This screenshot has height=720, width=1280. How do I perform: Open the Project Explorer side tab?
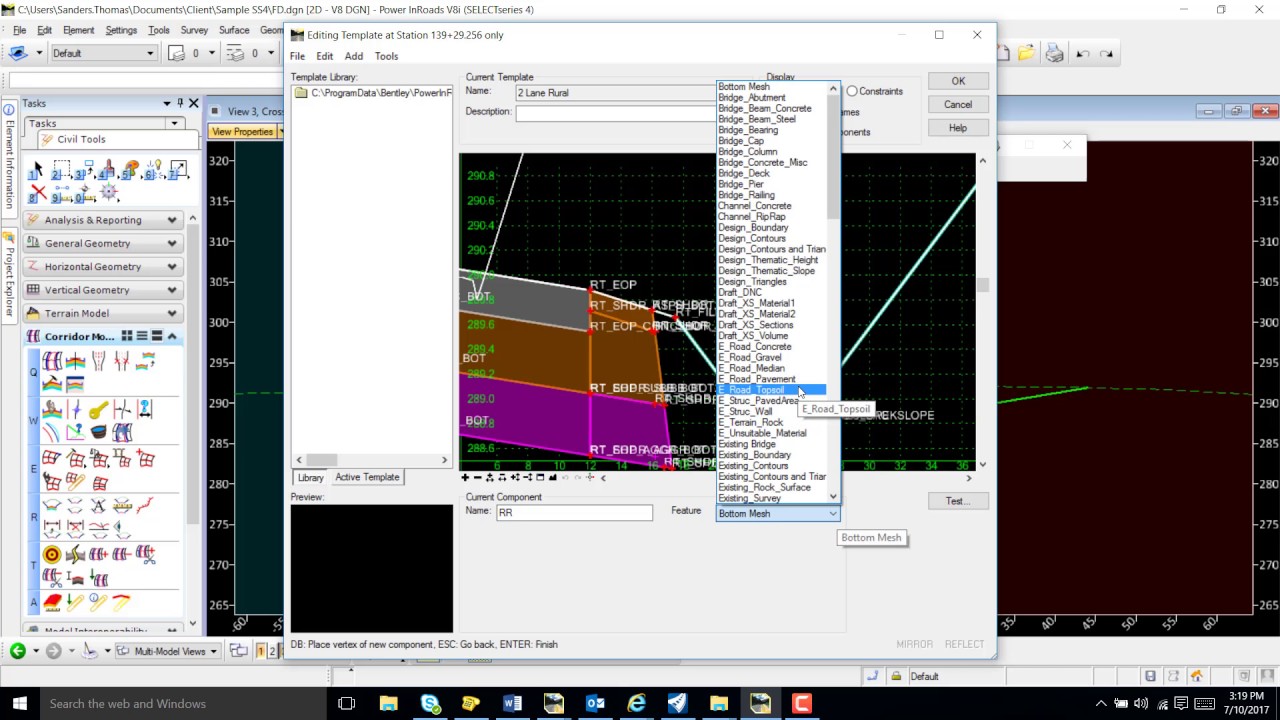[9, 272]
